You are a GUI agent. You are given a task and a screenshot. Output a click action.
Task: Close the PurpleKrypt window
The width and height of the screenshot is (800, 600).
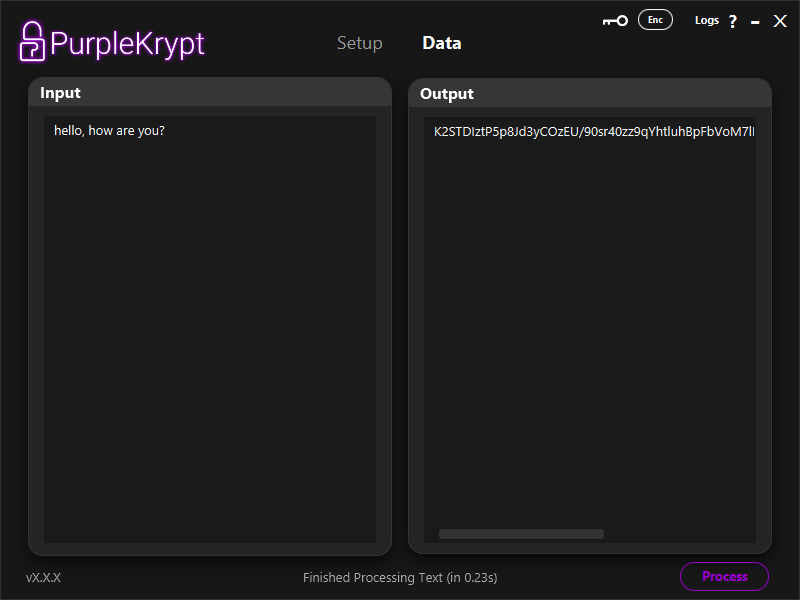[780, 21]
